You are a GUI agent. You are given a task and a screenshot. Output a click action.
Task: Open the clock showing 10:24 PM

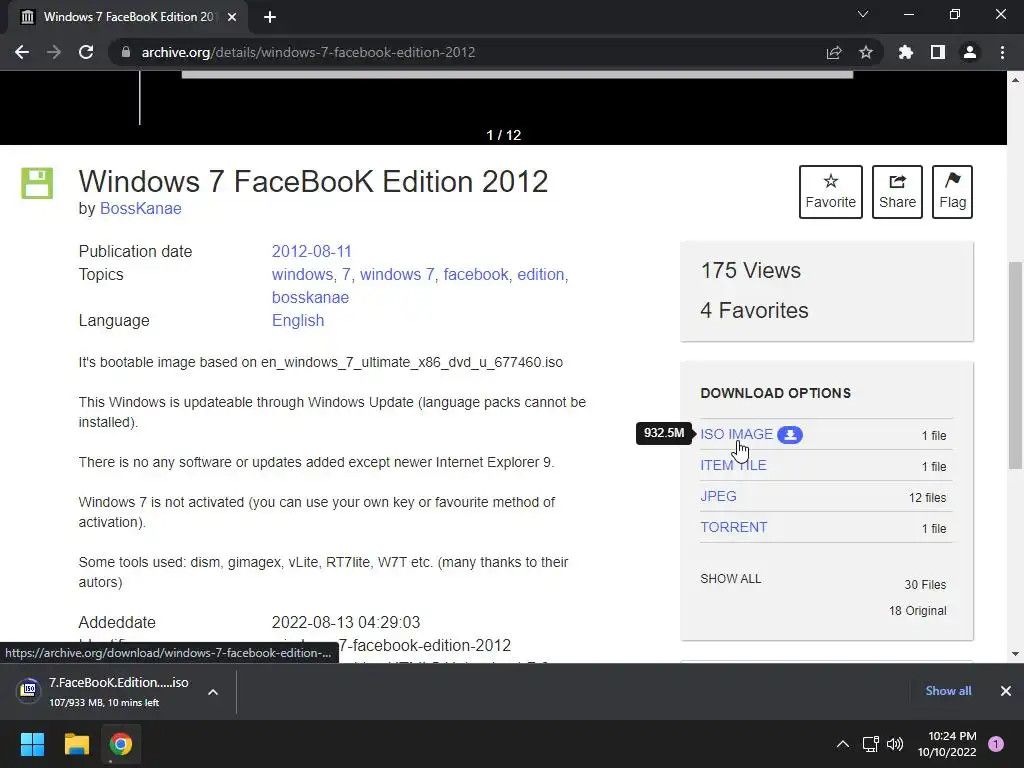[x=948, y=744]
